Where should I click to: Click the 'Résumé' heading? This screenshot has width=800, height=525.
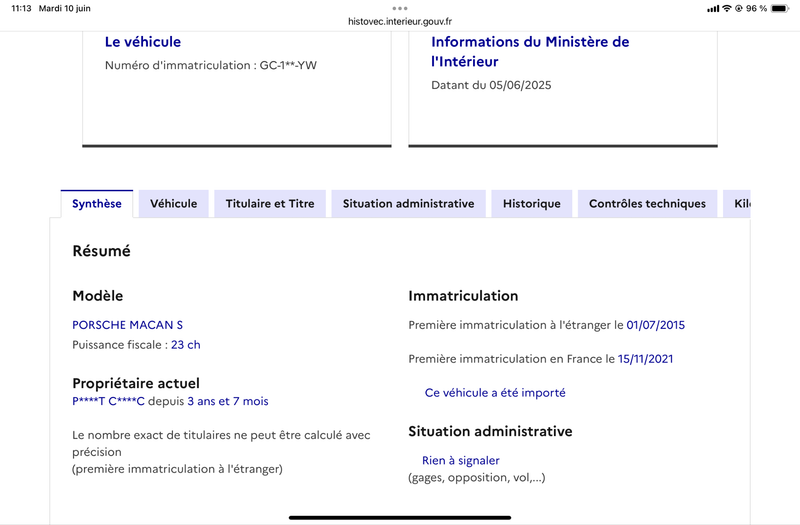pos(102,251)
